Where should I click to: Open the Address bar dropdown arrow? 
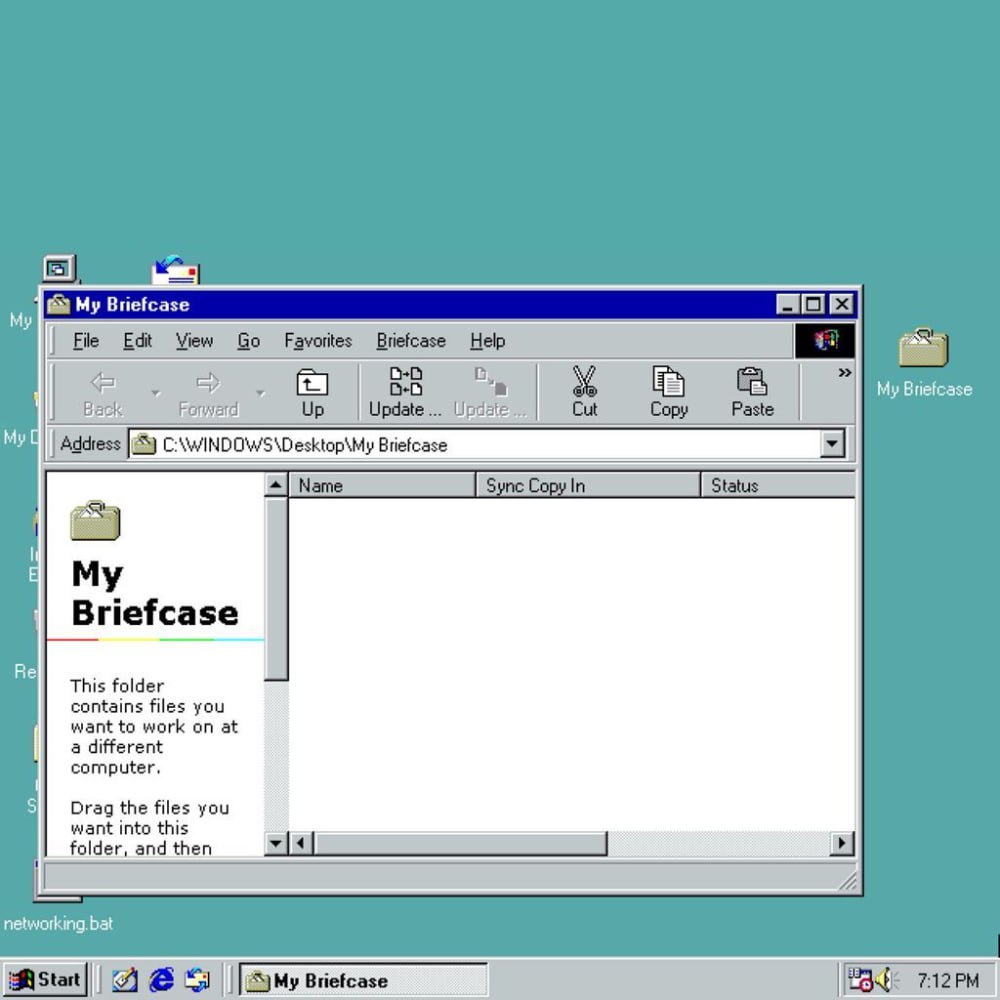coord(832,444)
